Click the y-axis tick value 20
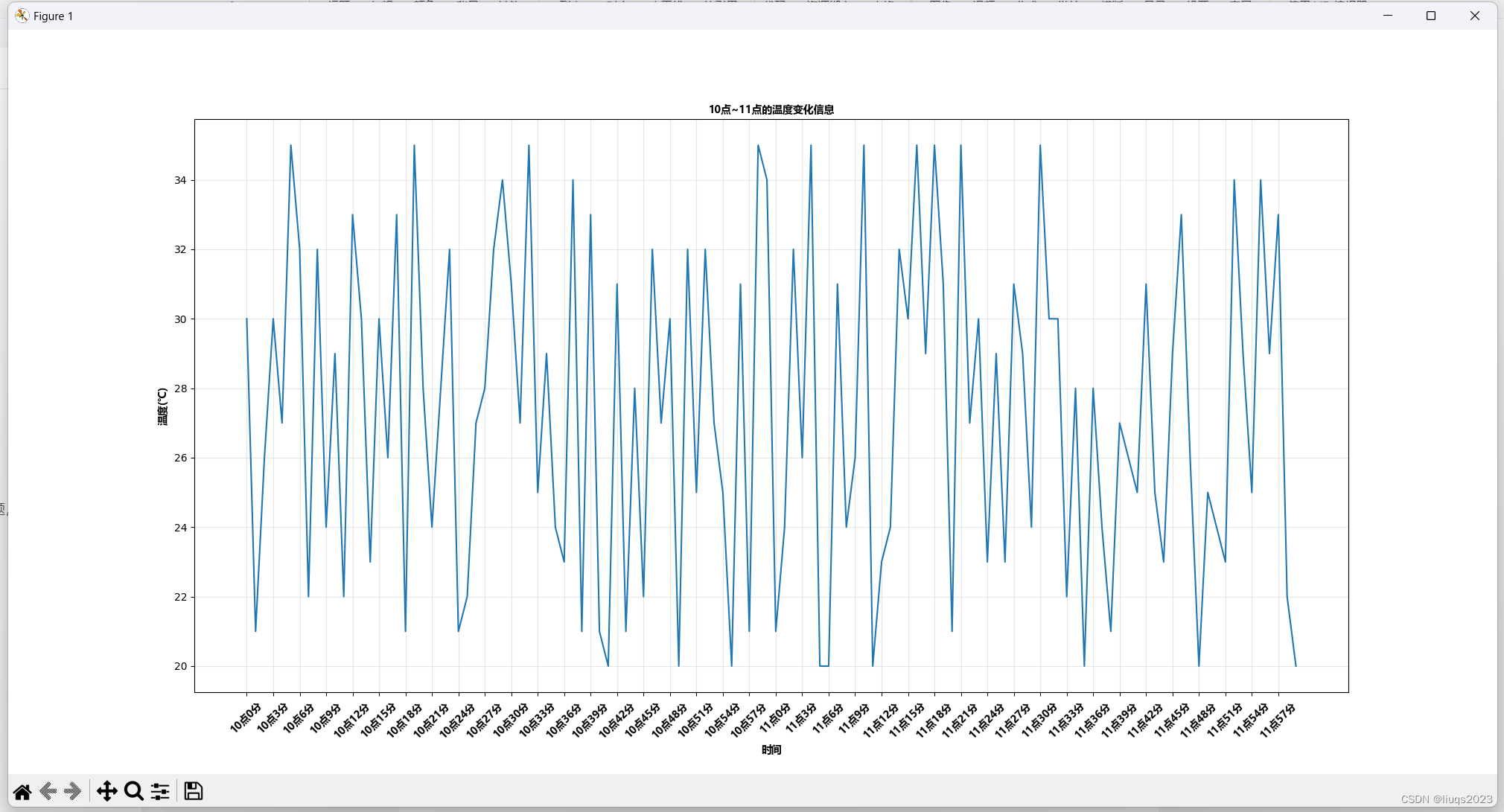The width and height of the screenshot is (1504, 812). click(181, 666)
